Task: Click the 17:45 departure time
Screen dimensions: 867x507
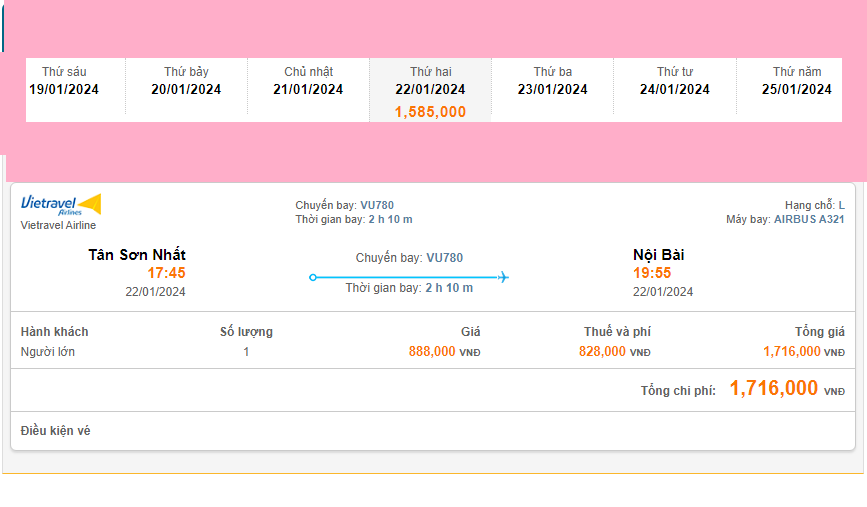Action: (166, 273)
